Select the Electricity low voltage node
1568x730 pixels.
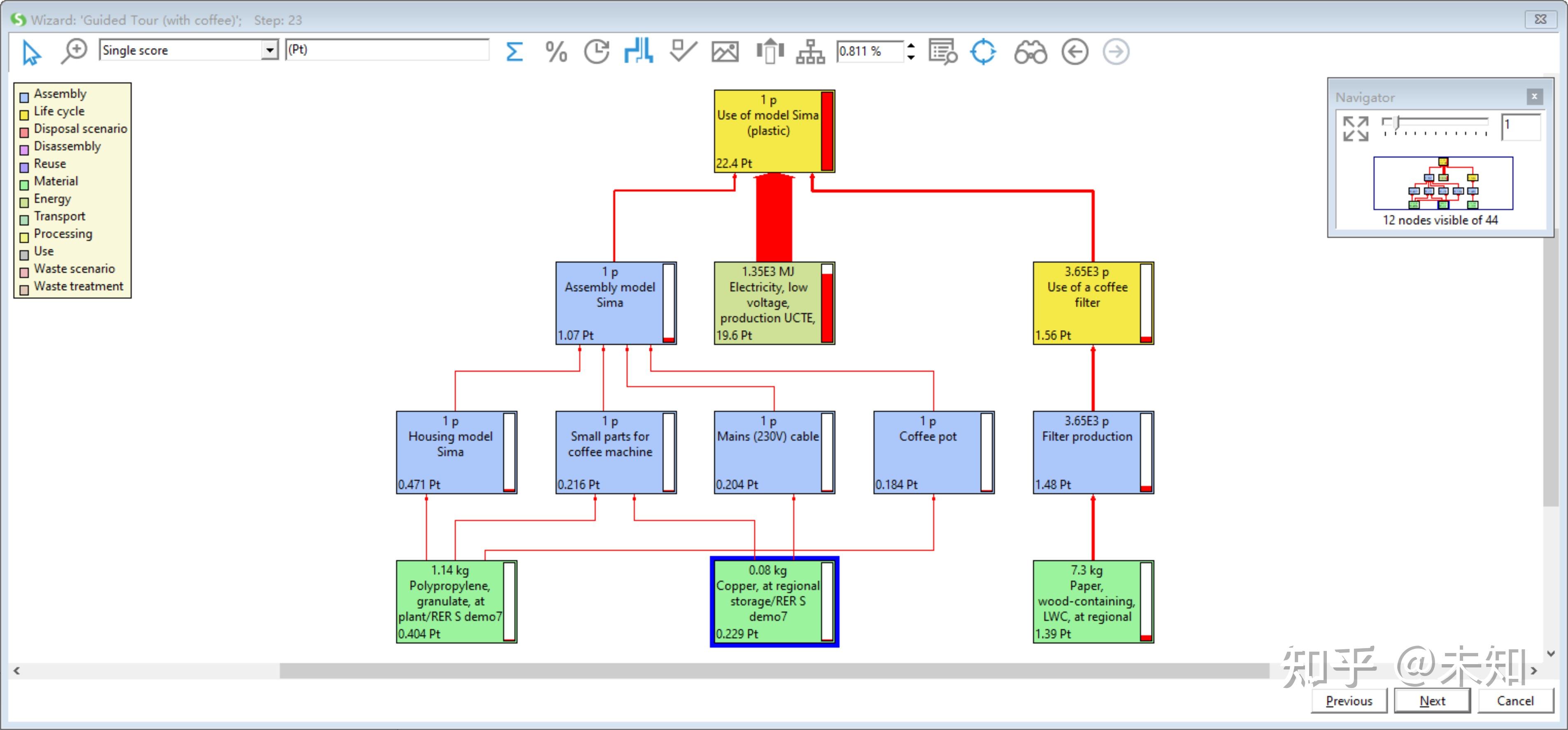pos(768,303)
